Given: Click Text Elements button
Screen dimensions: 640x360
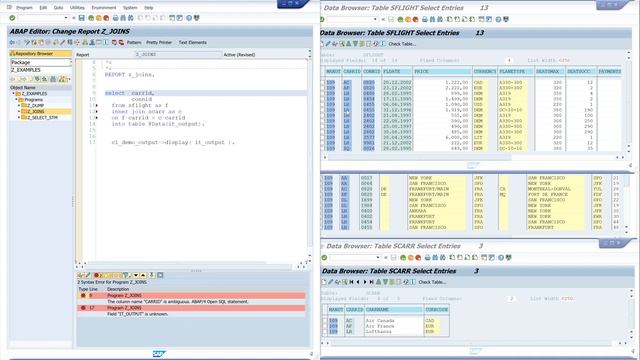Looking at the screenshot, I should point(193,42).
